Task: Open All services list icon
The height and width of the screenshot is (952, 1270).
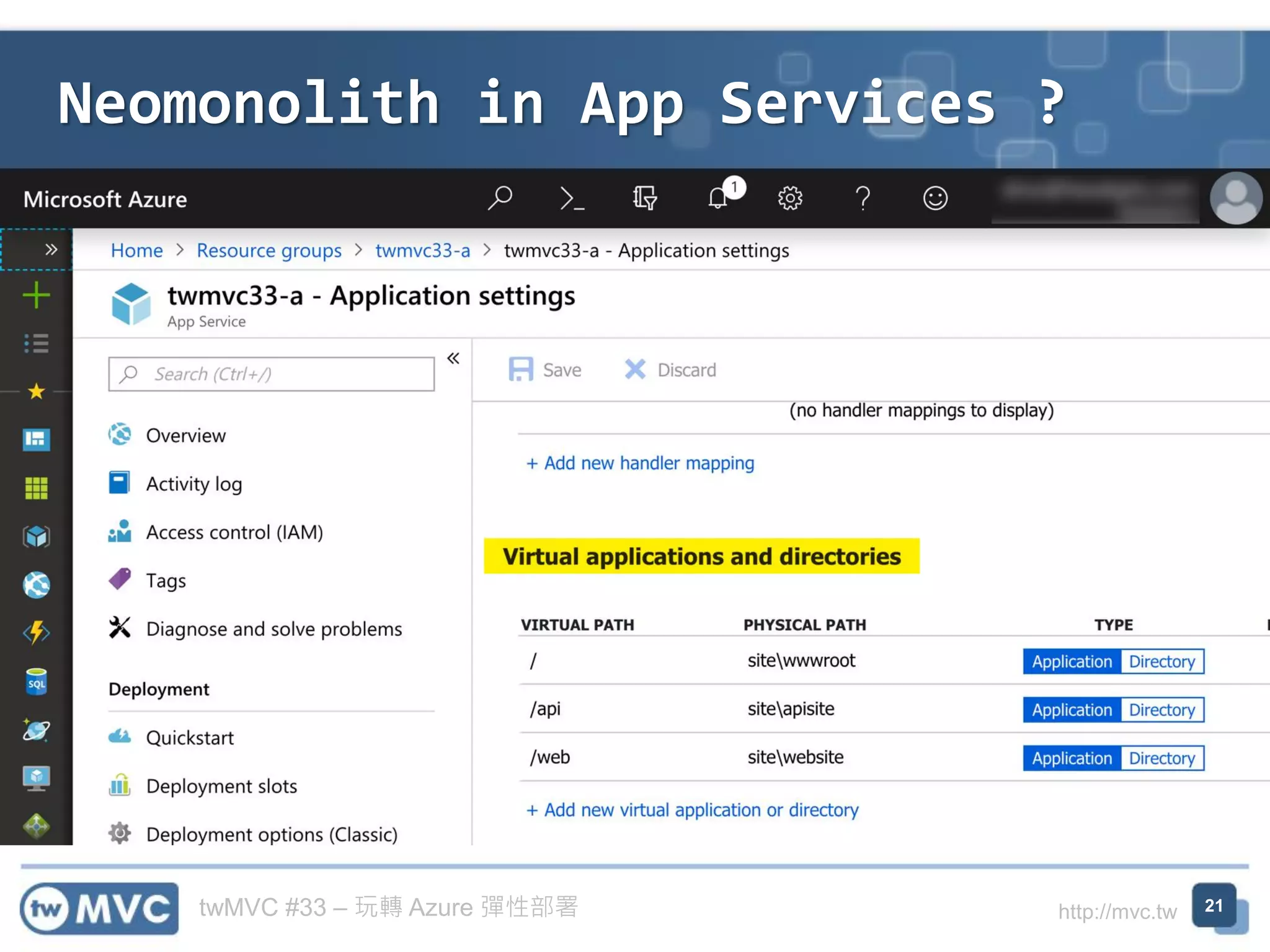Action: click(x=36, y=343)
